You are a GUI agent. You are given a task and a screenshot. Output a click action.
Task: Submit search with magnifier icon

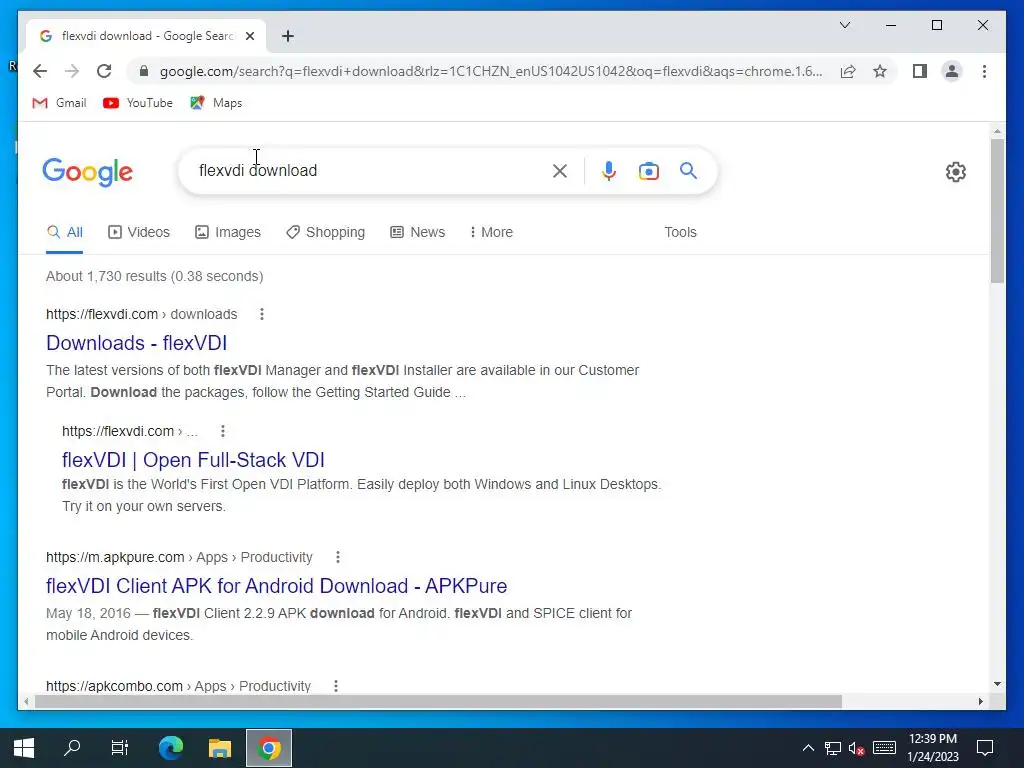pyautogui.click(x=688, y=171)
